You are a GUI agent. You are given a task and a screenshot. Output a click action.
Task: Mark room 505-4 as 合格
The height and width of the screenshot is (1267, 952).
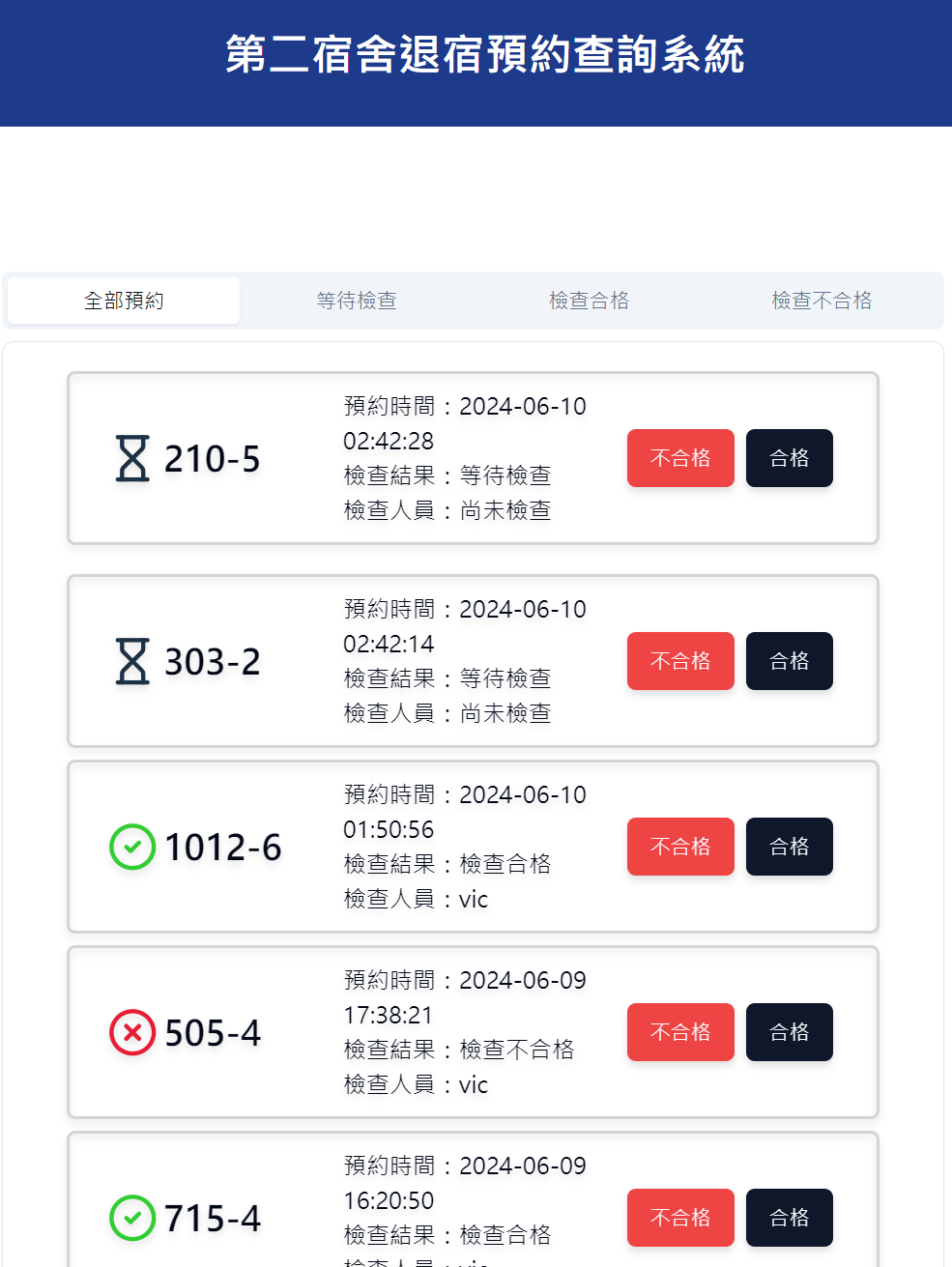point(789,1032)
